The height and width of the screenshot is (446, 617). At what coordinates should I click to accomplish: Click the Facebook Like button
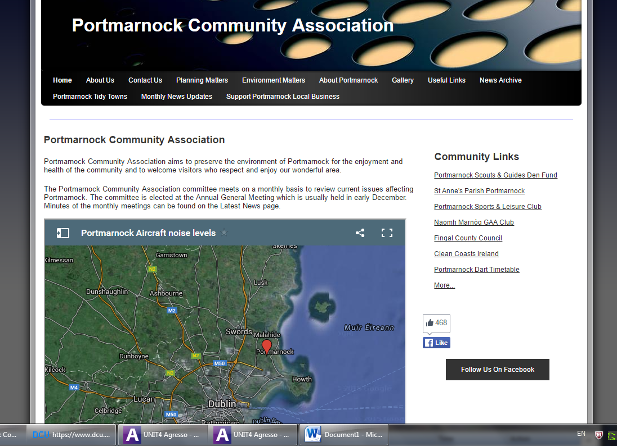(x=436, y=342)
